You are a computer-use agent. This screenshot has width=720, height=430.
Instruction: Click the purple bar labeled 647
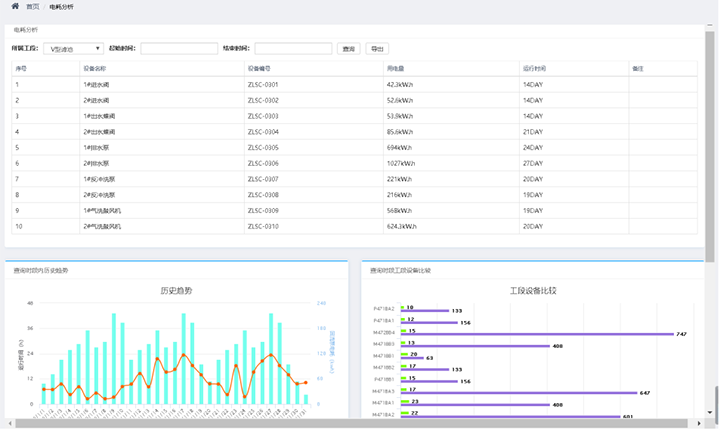pyautogui.click(x=519, y=393)
